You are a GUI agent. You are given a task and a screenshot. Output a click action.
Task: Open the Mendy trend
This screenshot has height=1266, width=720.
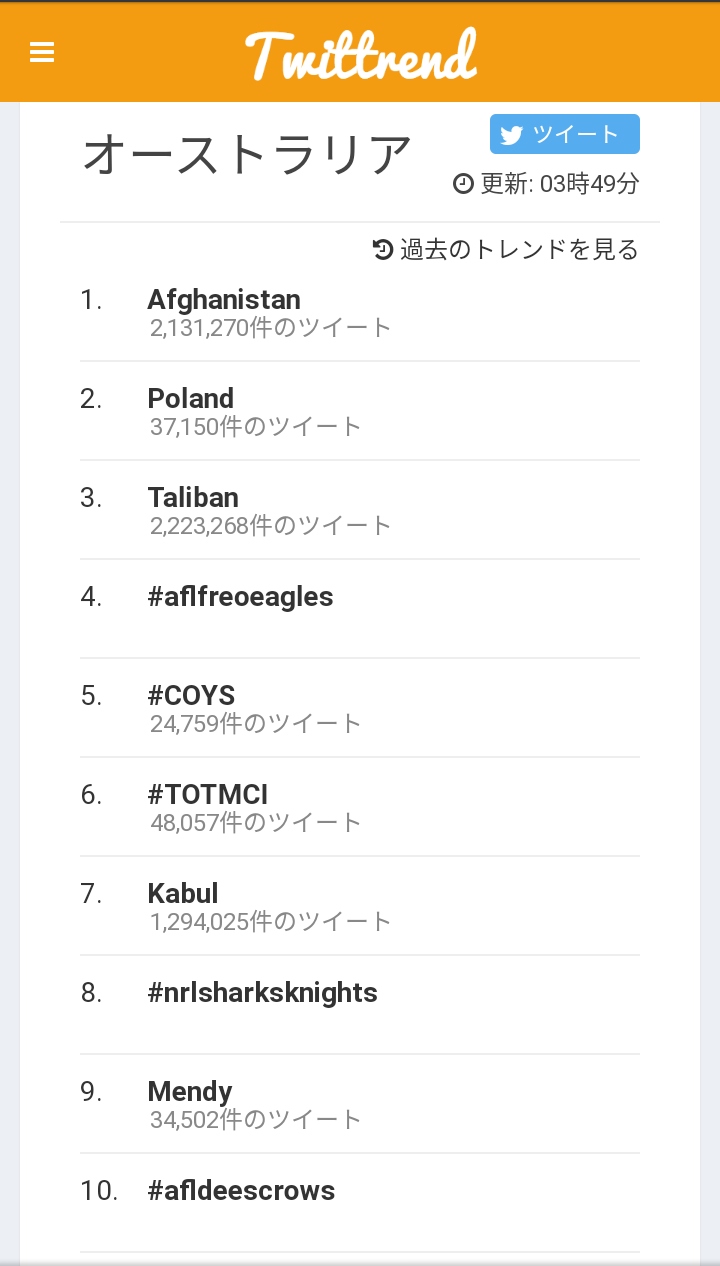(x=190, y=1091)
